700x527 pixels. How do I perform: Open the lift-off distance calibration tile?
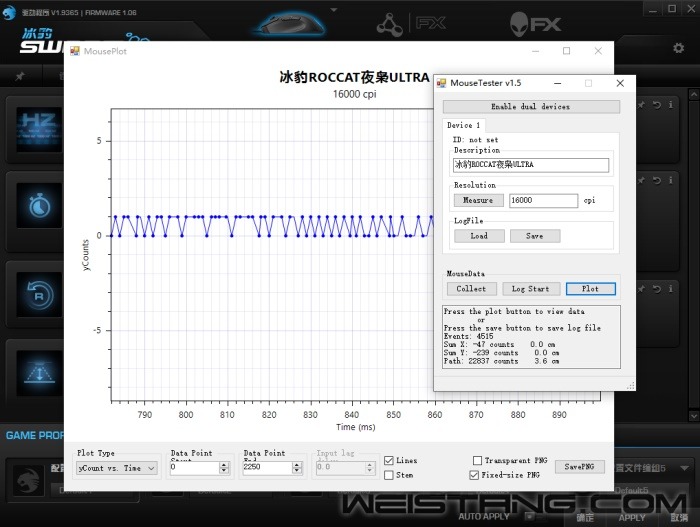[39, 373]
